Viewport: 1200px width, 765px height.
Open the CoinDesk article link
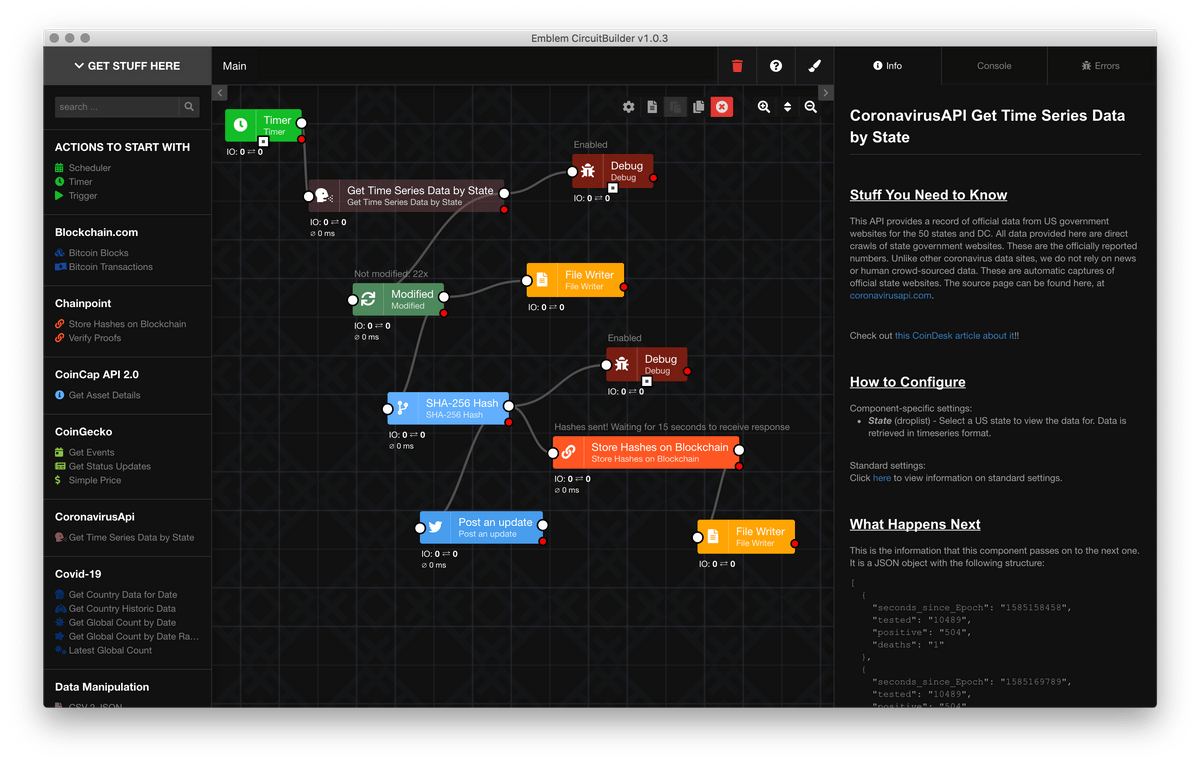(x=955, y=336)
